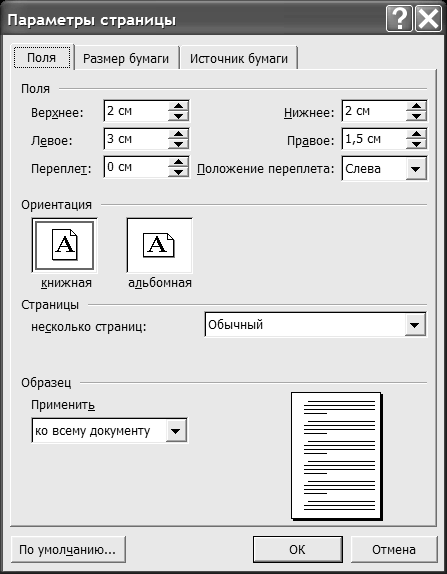Screen dimensions: 447x574
Task: Increase the Левое margin with up arrow
Action: pyautogui.click(x=178, y=134)
